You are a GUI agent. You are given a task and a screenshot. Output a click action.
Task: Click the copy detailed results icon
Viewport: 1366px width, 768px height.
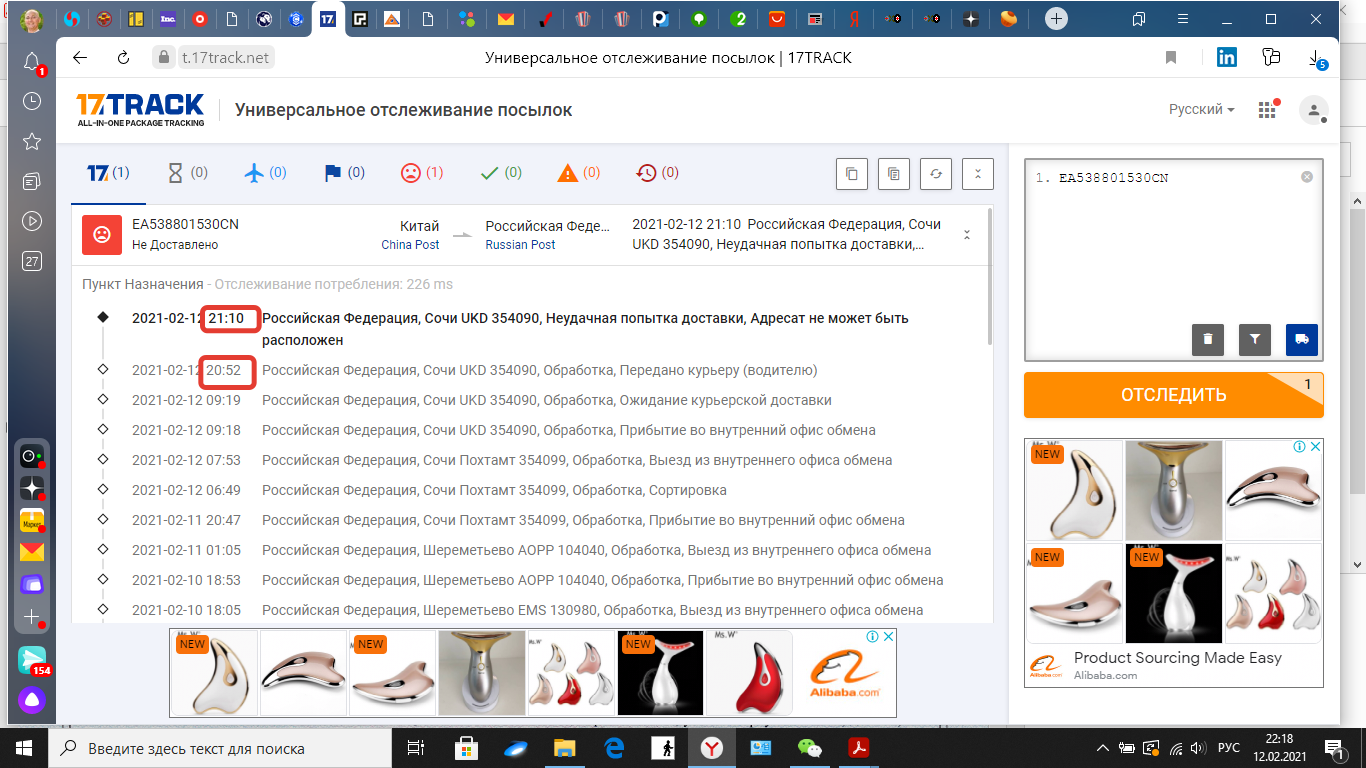click(894, 174)
